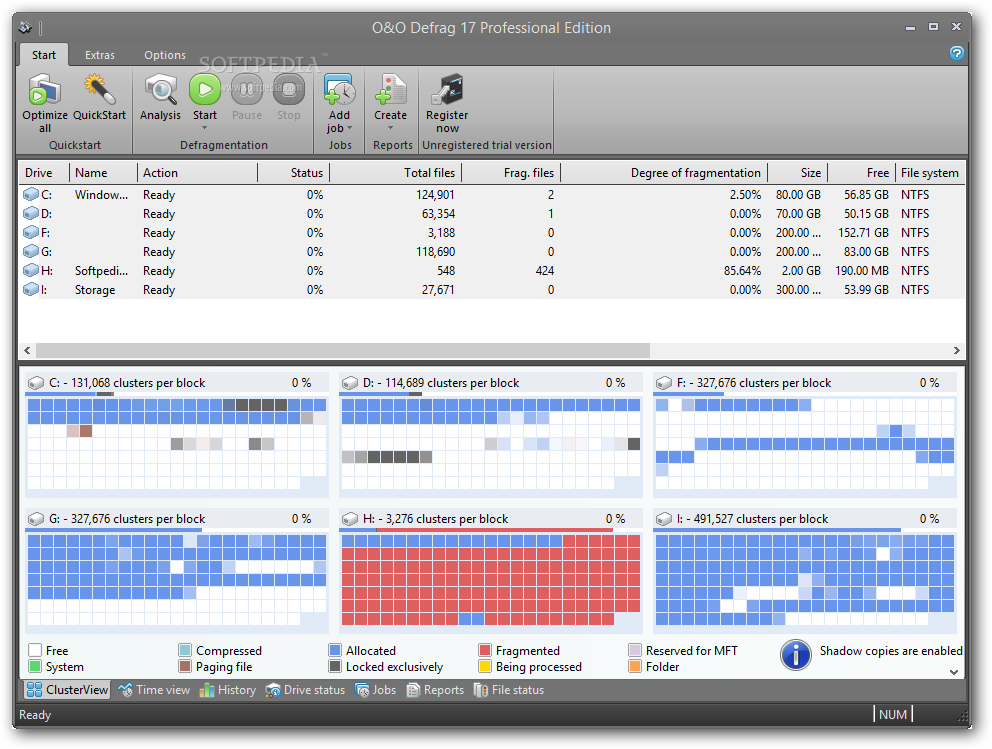Click the blue info icon for shadow copies

click(796, 655)
